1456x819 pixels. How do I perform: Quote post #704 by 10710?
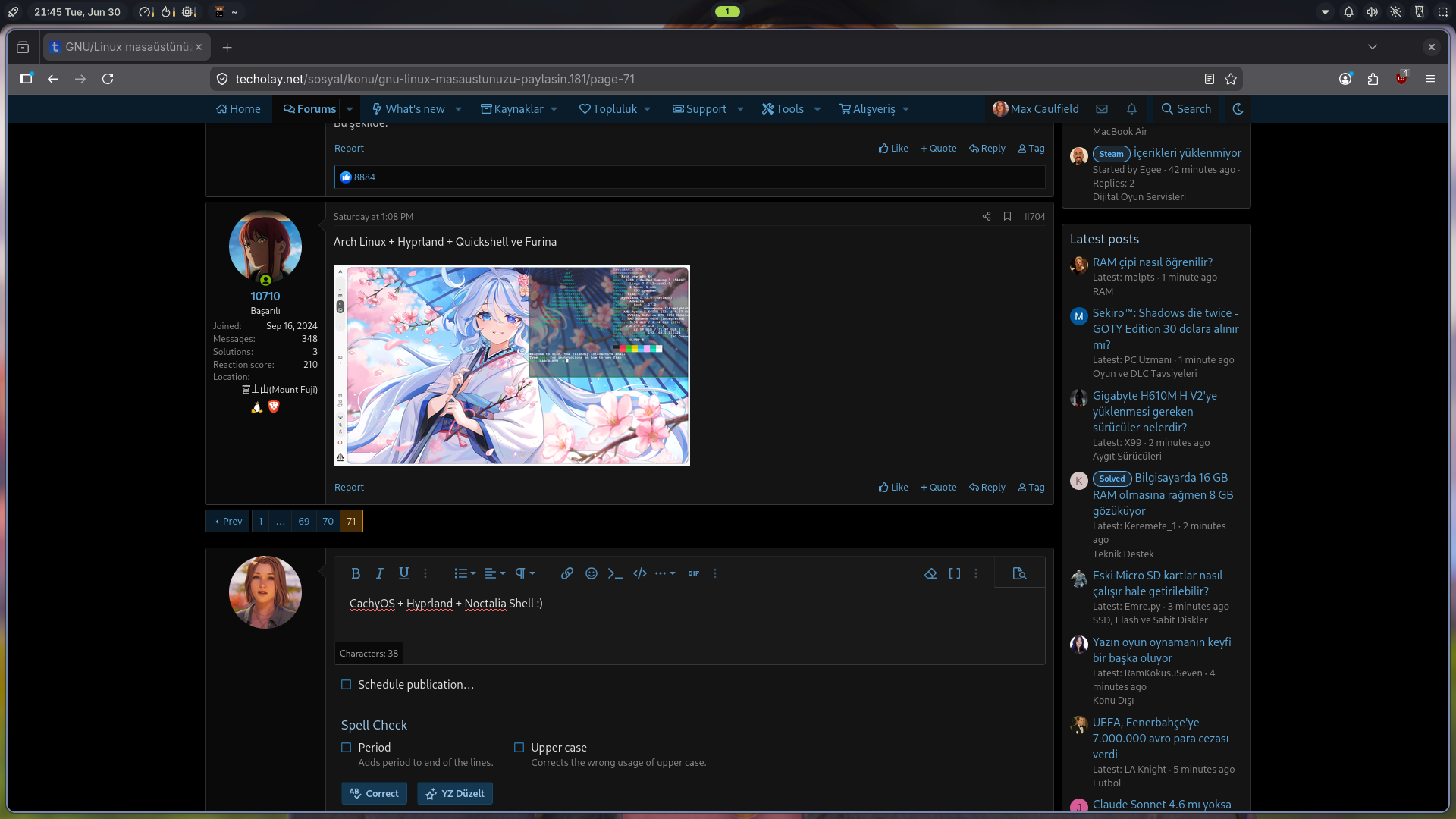point(938,488)
